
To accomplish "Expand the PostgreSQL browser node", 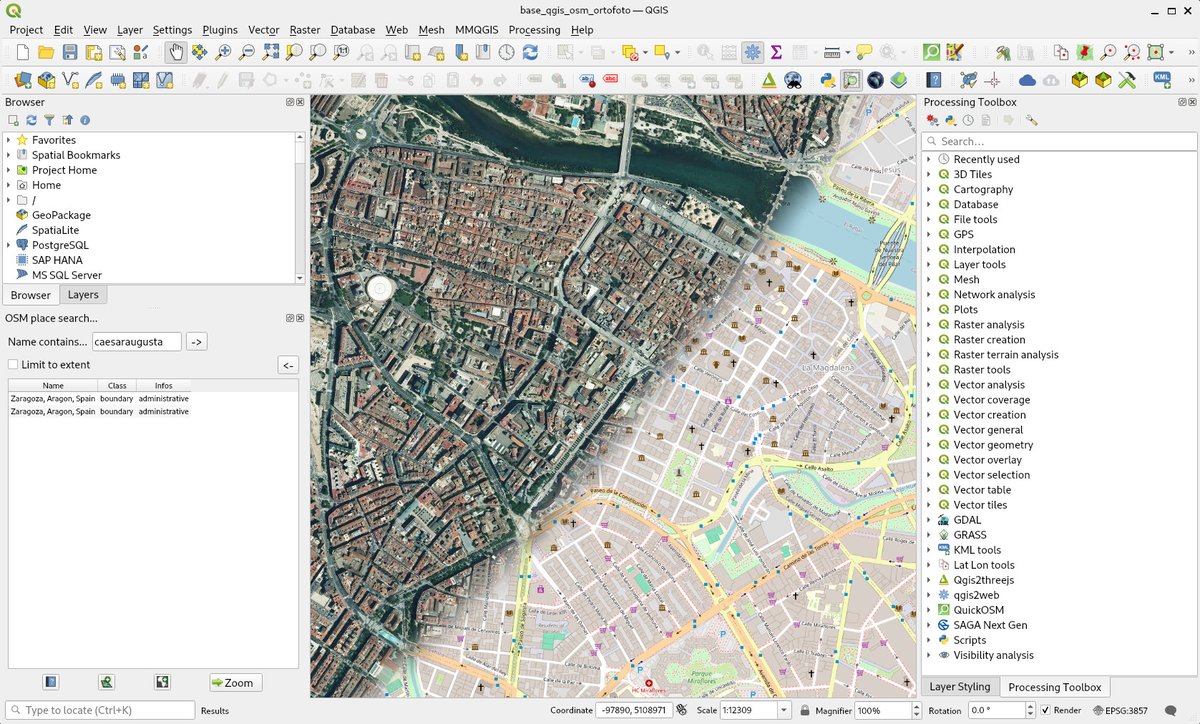I will pyautogui.click(x=9, y=245).
